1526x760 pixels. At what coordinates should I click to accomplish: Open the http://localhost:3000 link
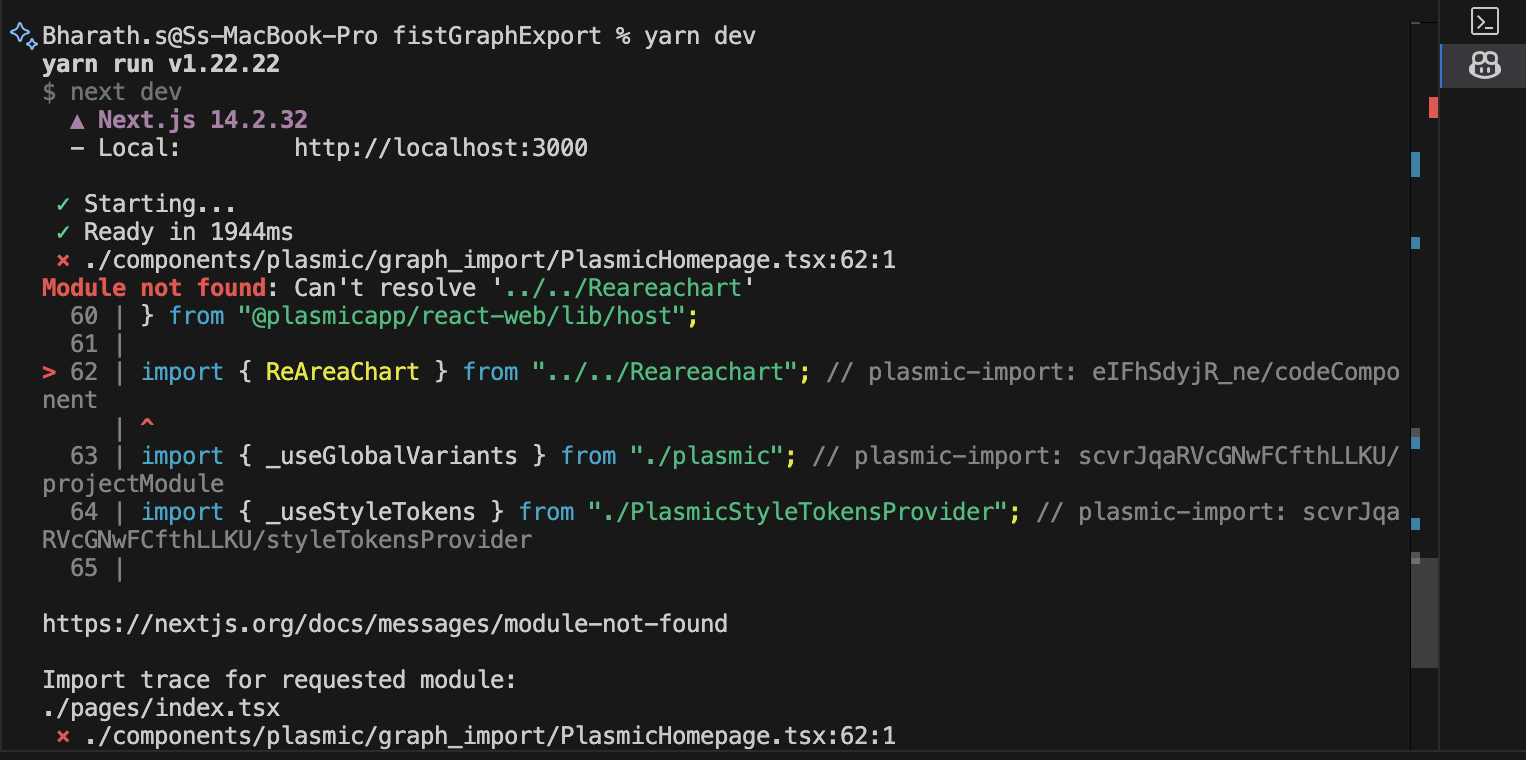click(x=440, y=148)
